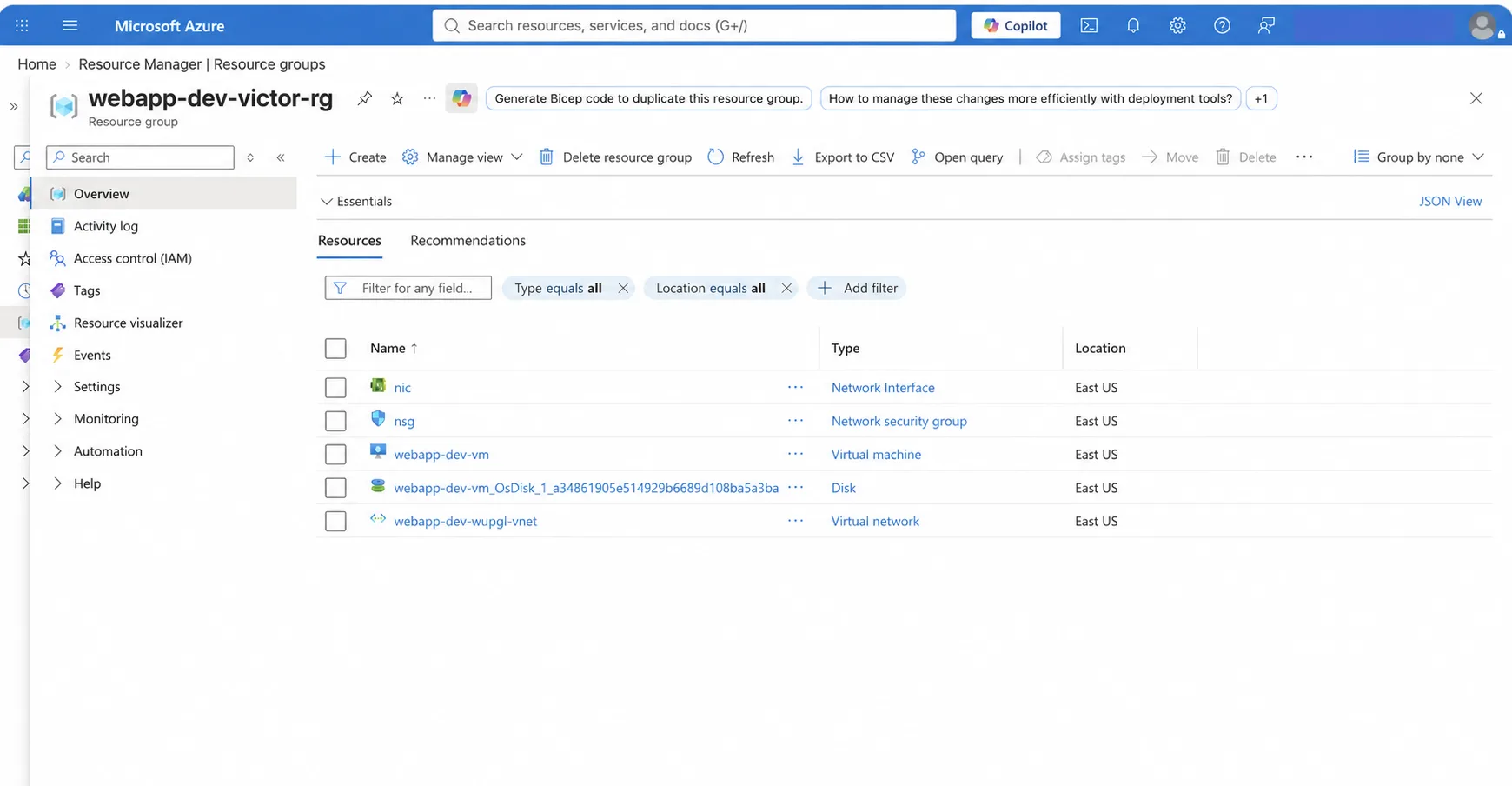Viewport: 1512px width, 786px height.
Task: Remove the Location equals all filter
Action: click(786, 288)
